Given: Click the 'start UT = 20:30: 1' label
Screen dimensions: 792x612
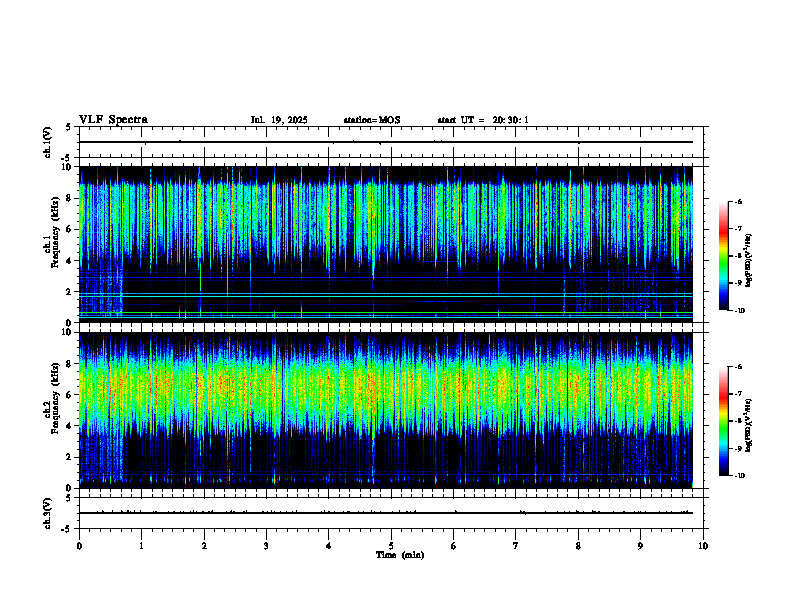Looking at the screenshot, I should pyautogui.click(x=483, y=120).
